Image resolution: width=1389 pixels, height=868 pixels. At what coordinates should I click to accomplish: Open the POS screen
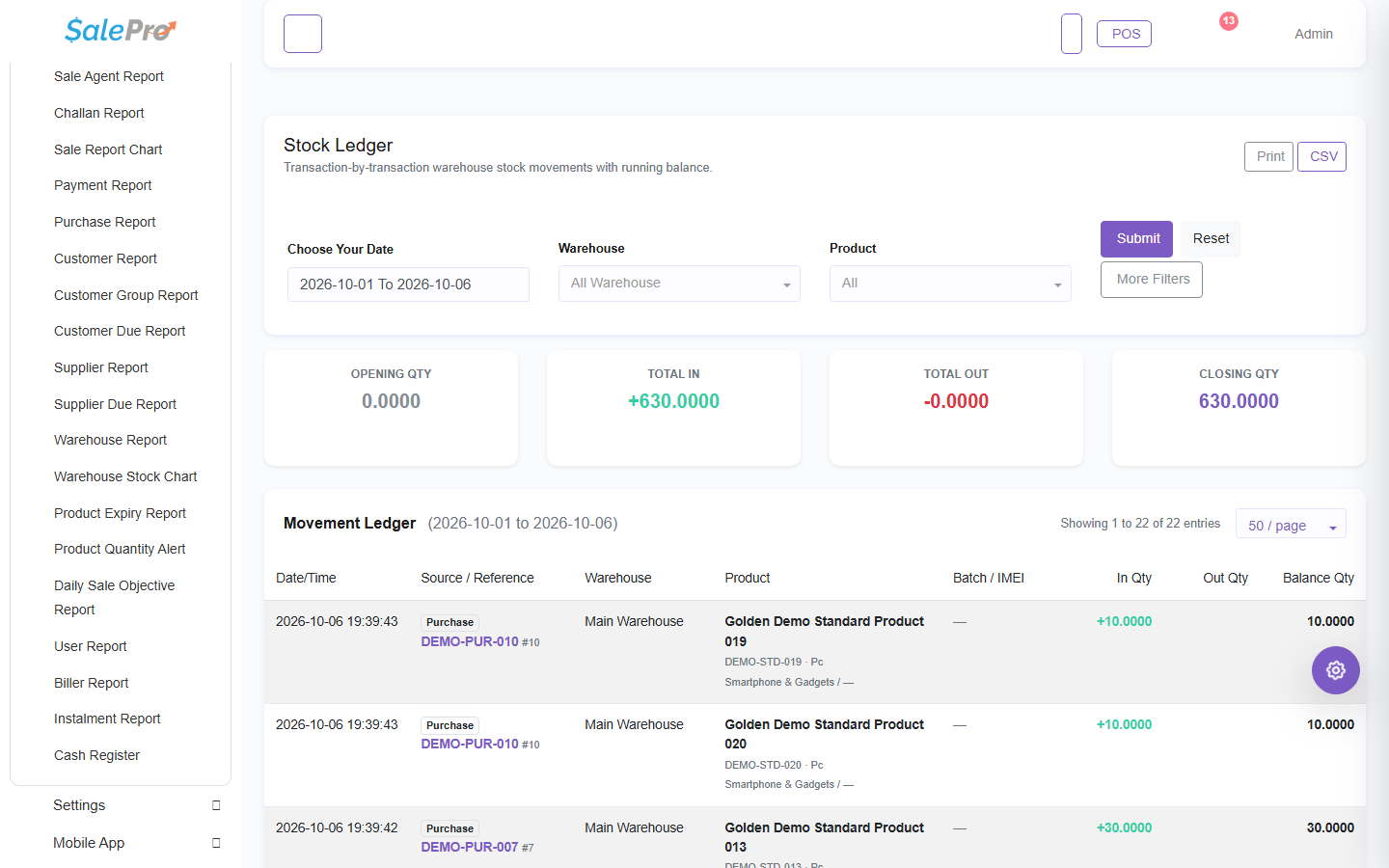[1125, 34]
